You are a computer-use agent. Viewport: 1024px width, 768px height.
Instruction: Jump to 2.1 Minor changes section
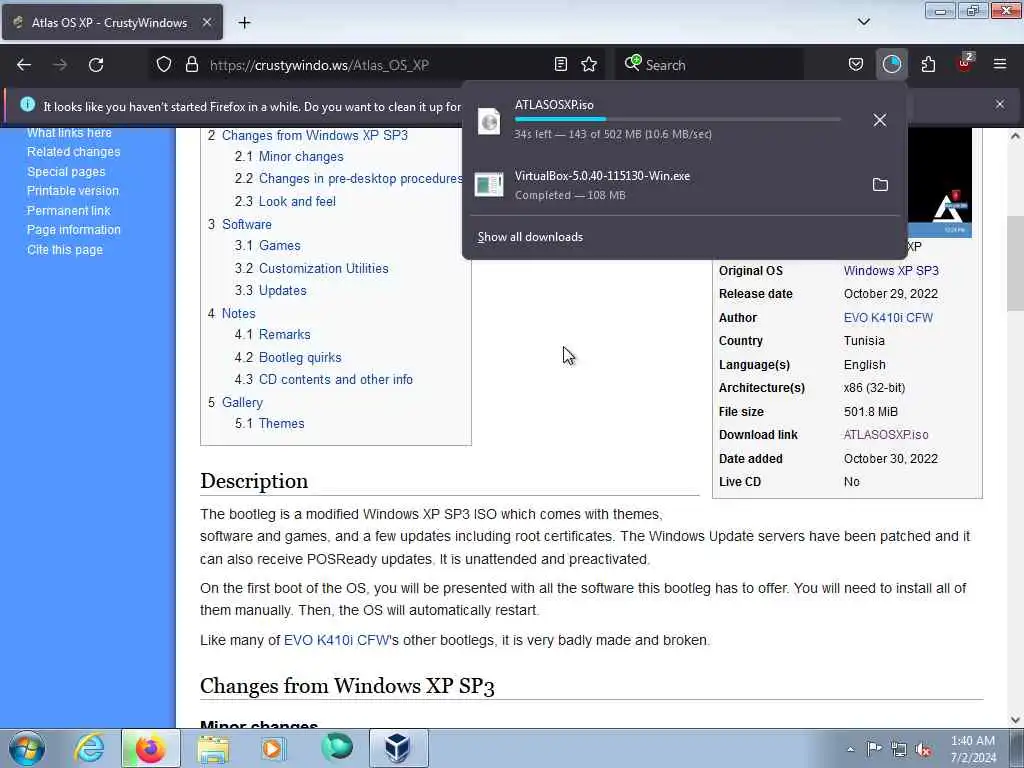301,157
